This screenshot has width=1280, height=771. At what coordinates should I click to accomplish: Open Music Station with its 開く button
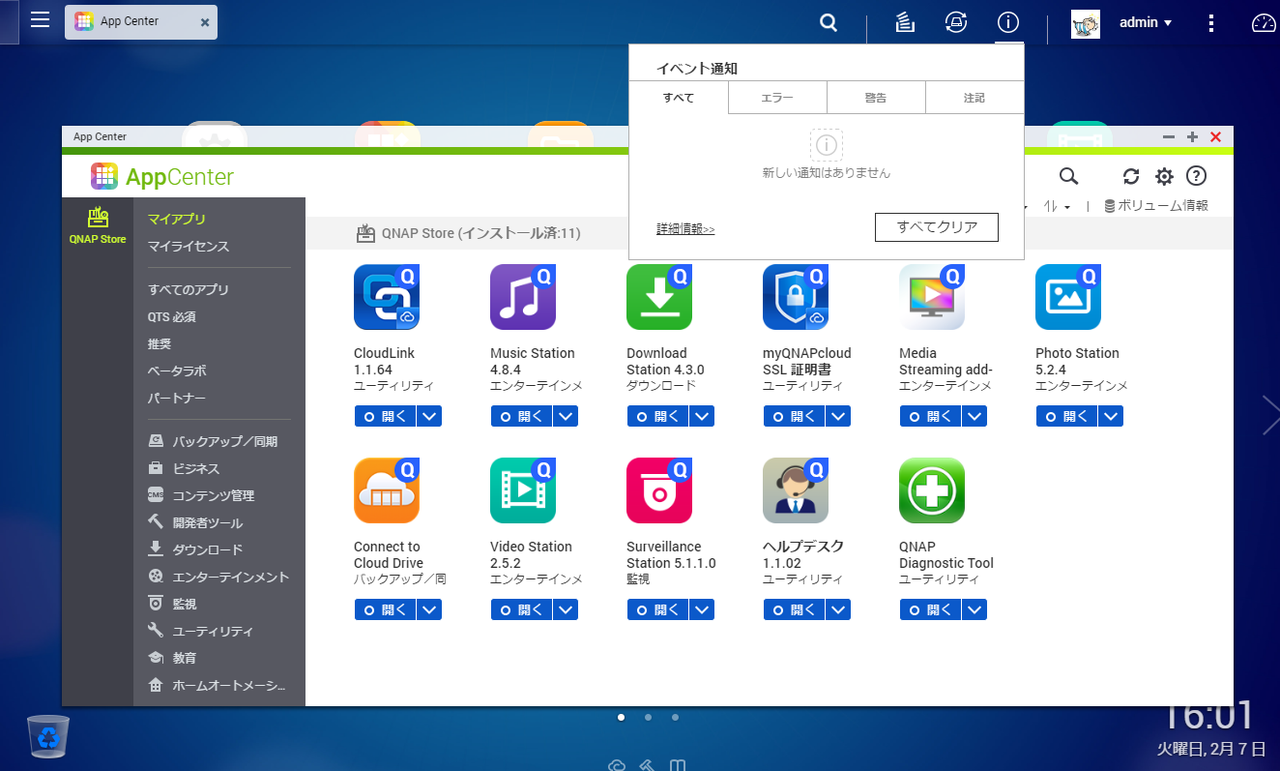522,416
